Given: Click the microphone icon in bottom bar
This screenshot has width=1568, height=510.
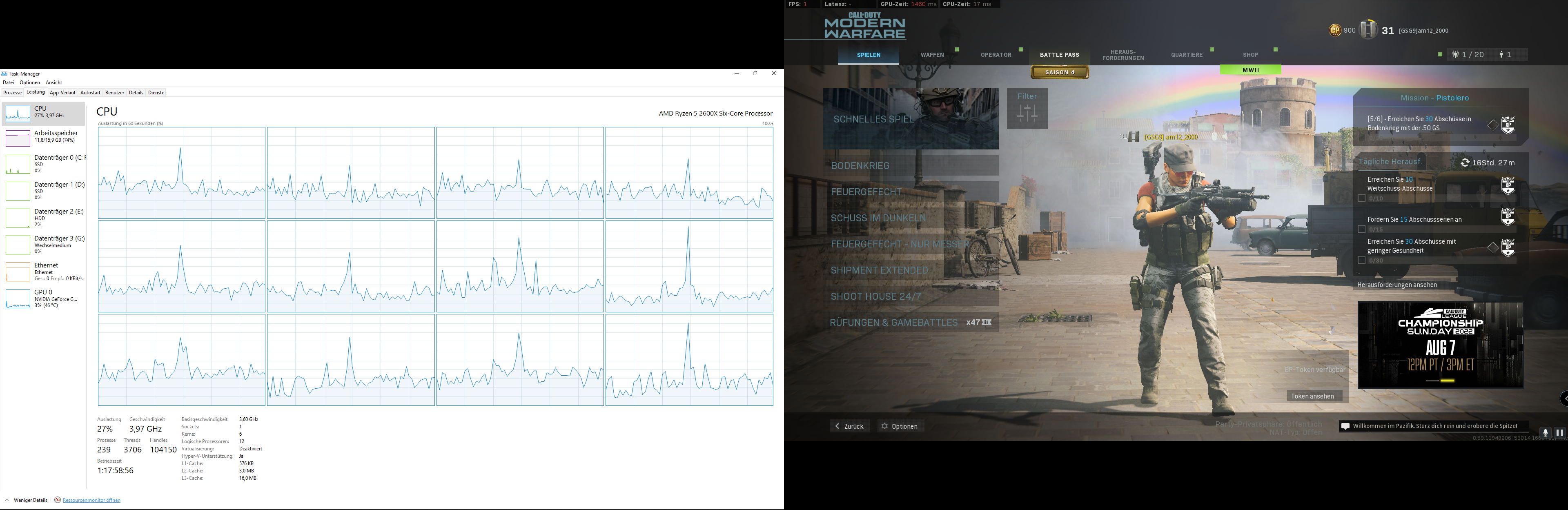Looking at the screenshot, I should coord(1545,433).
